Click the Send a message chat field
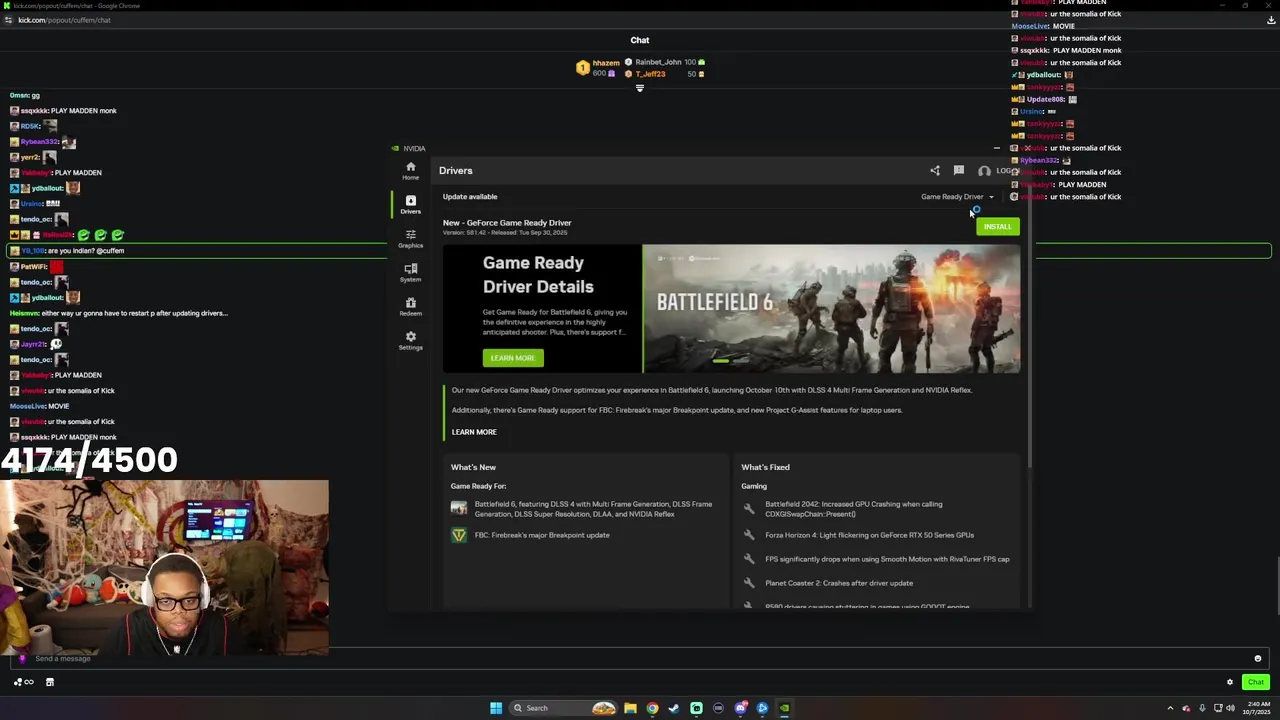The height and width of the screenshot is (720, 1280). click(x=640, y=658)
